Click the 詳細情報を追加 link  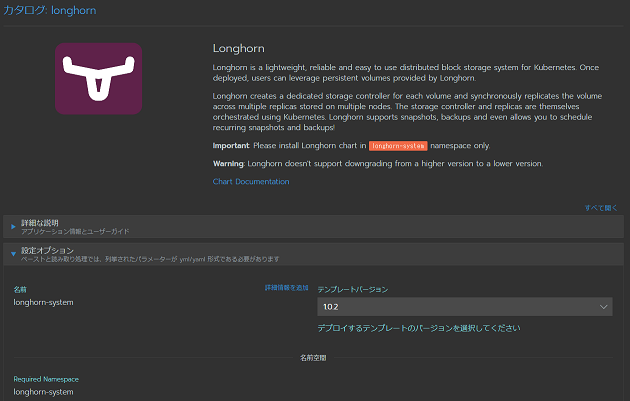286,288
